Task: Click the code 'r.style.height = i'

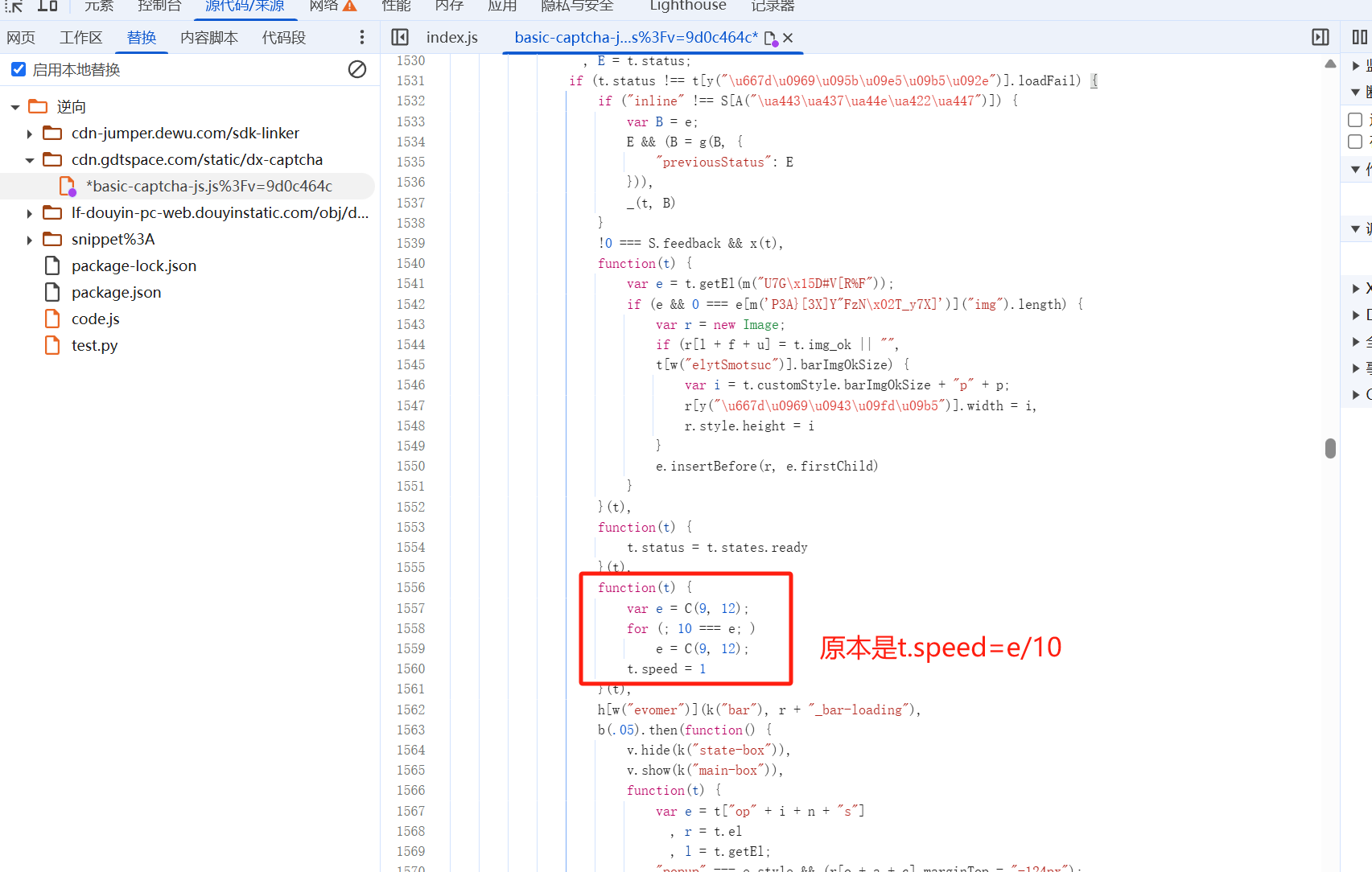Action: coord(749,426)
